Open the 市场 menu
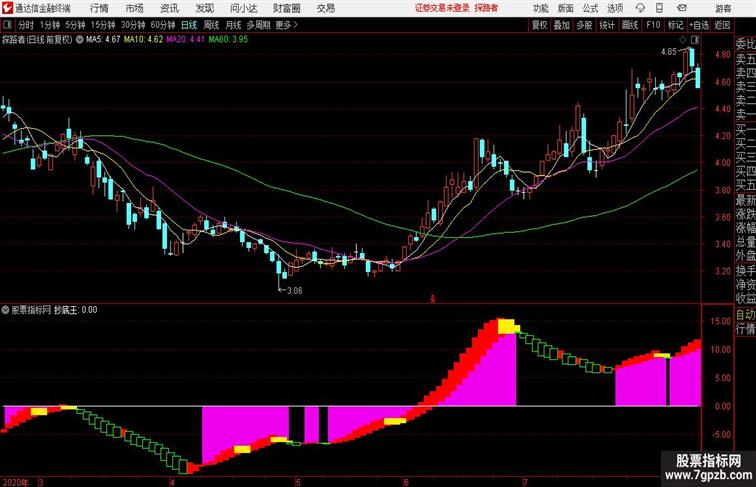 point(135,8)
